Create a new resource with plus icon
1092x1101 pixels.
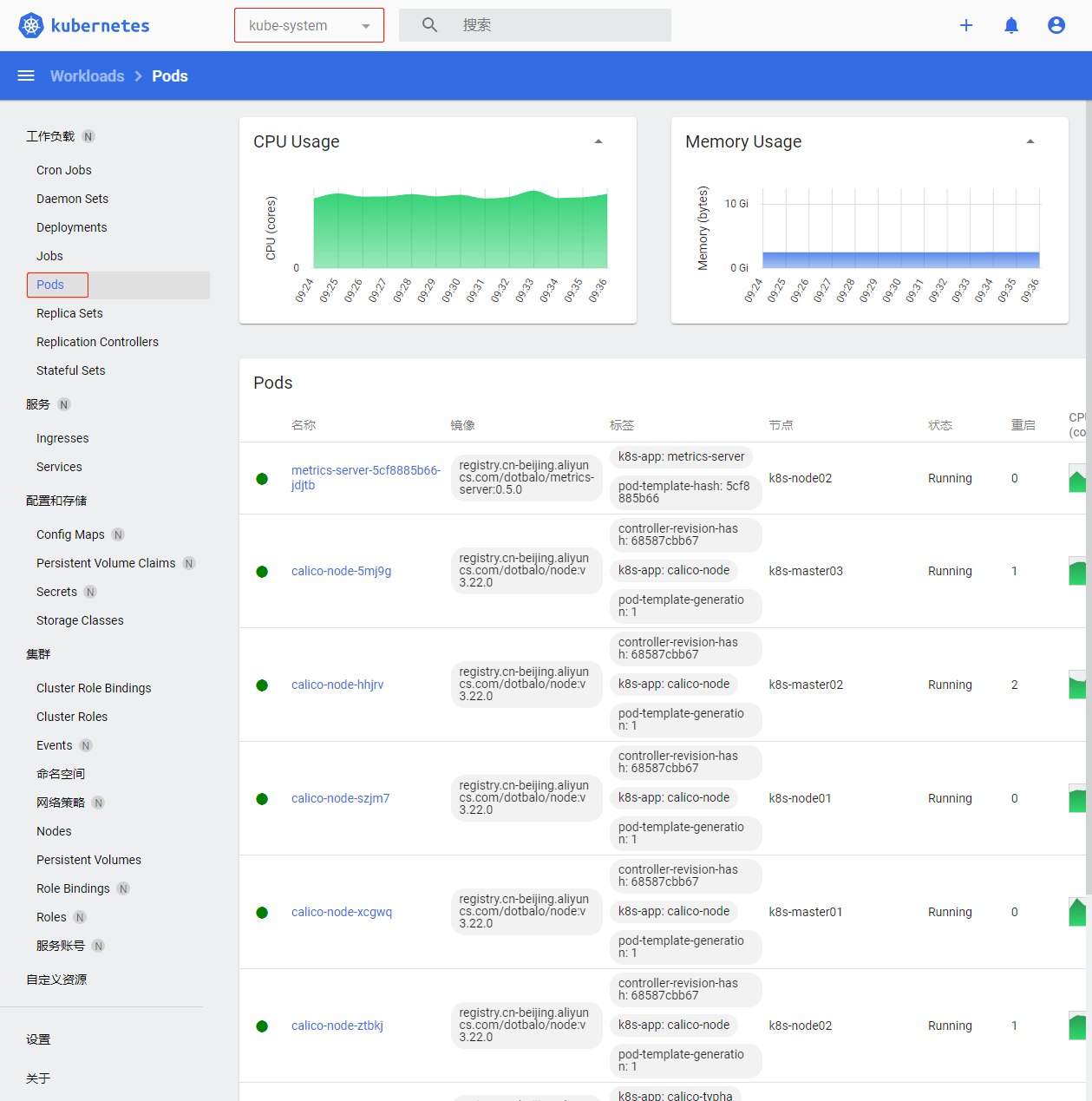click(x=966, y=25)
